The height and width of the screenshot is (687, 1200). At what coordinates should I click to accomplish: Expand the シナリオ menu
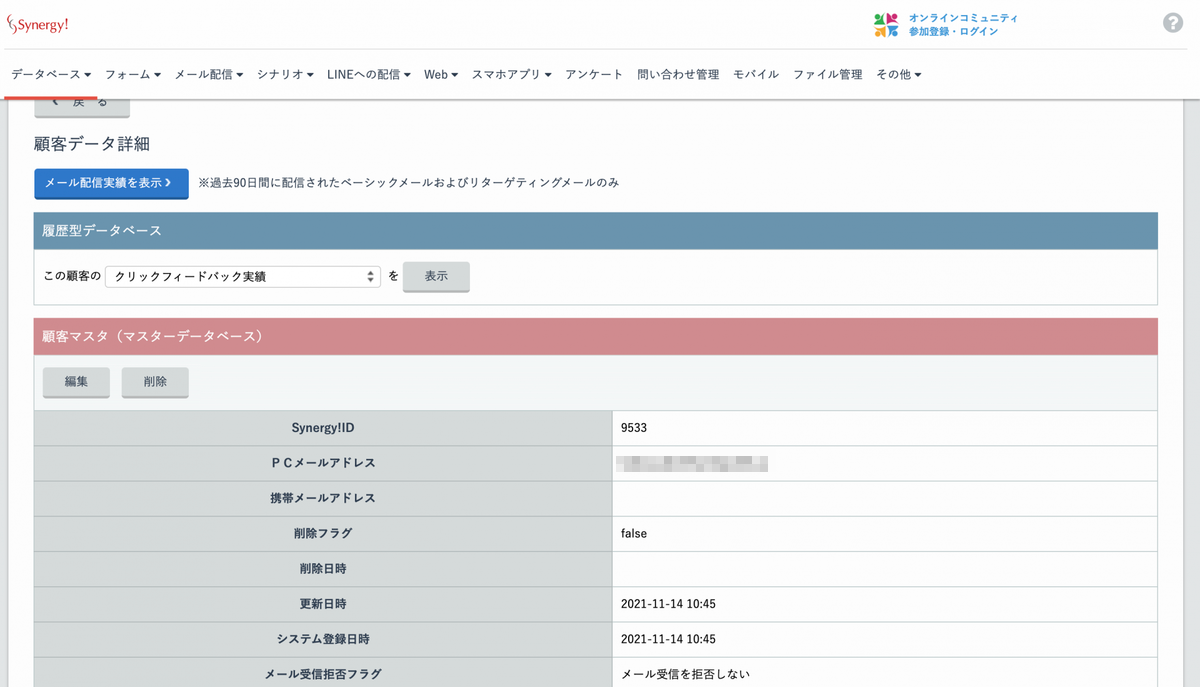point(283,73)
